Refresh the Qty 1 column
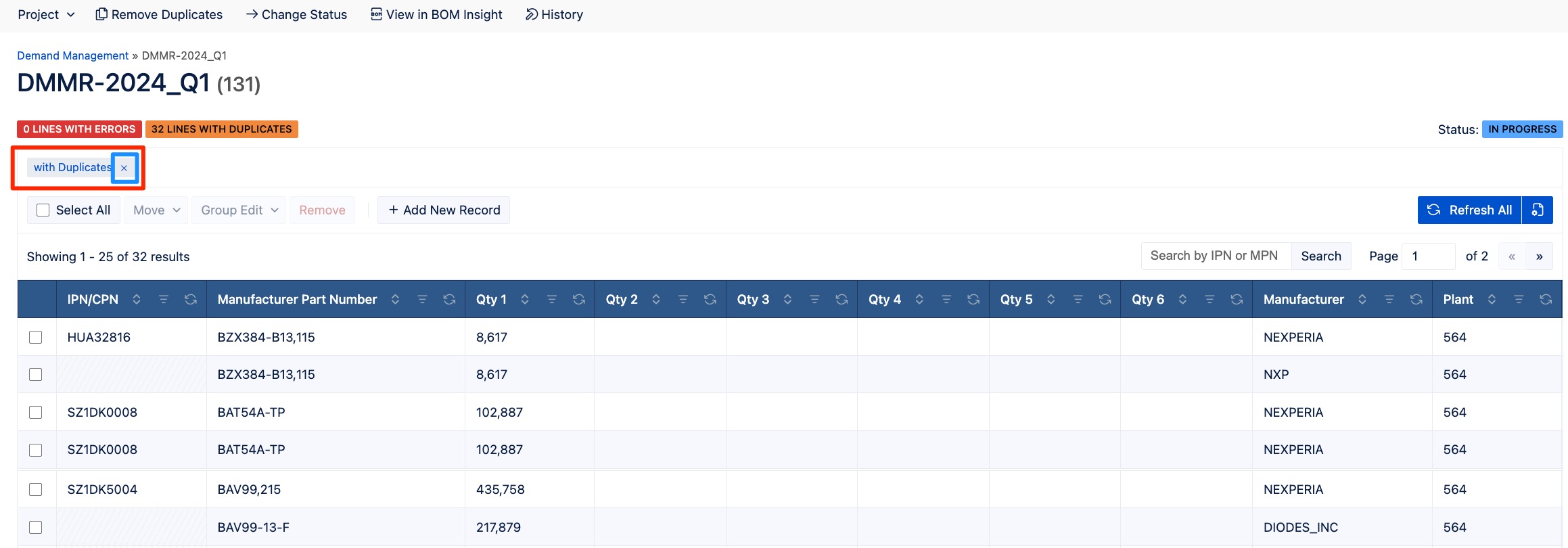 pos(579,299)
